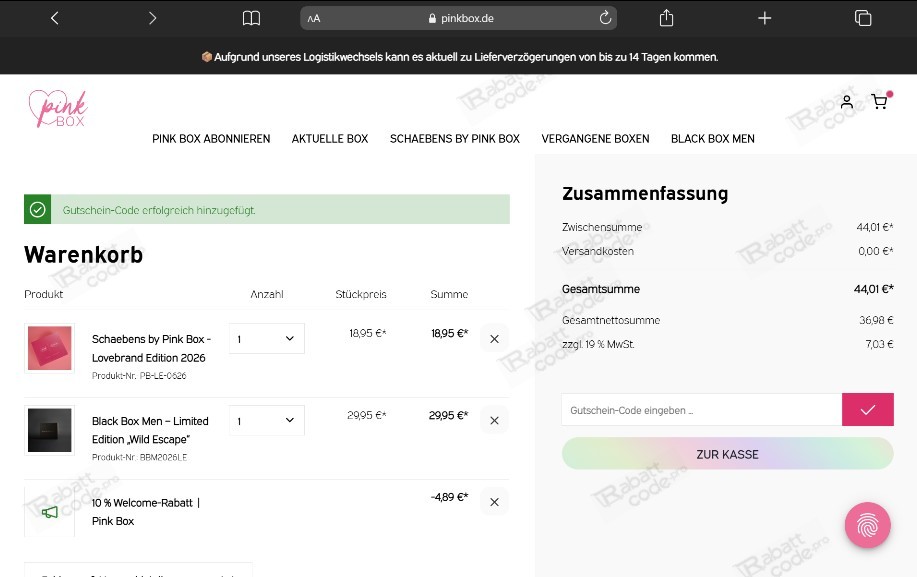Open AKTUELLE BOX menu item
Image resolution: width=917 pixels, height=577 pixels.
coord(330,139)
